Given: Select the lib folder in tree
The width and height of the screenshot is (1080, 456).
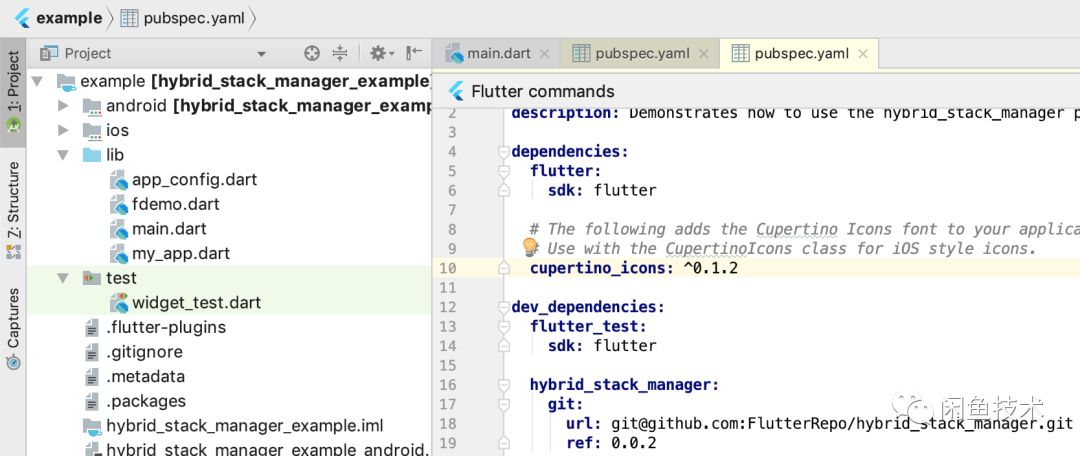Looking at the screenshot, I should click(x=115, y=155).
